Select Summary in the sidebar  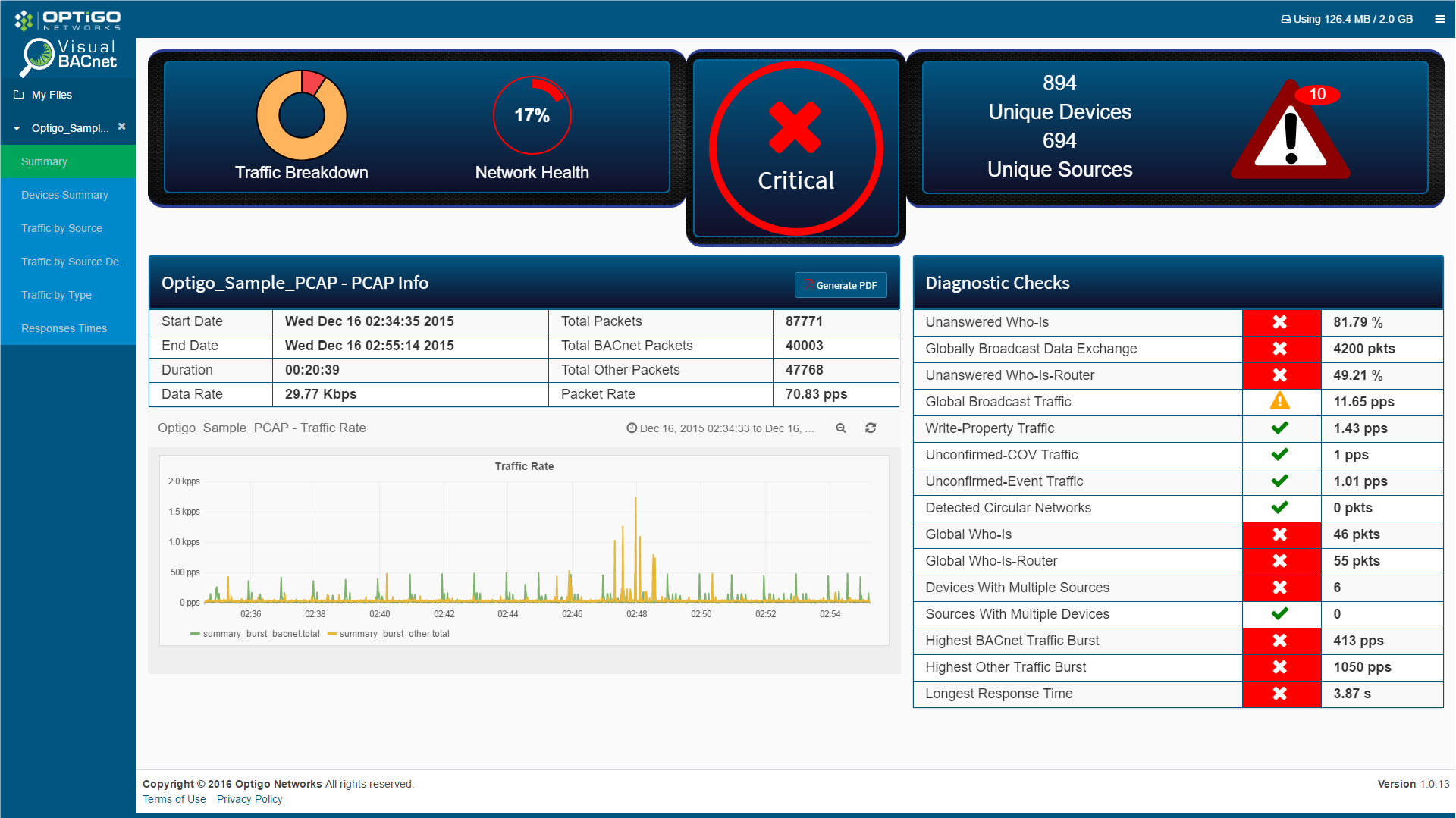pos(68,161)
